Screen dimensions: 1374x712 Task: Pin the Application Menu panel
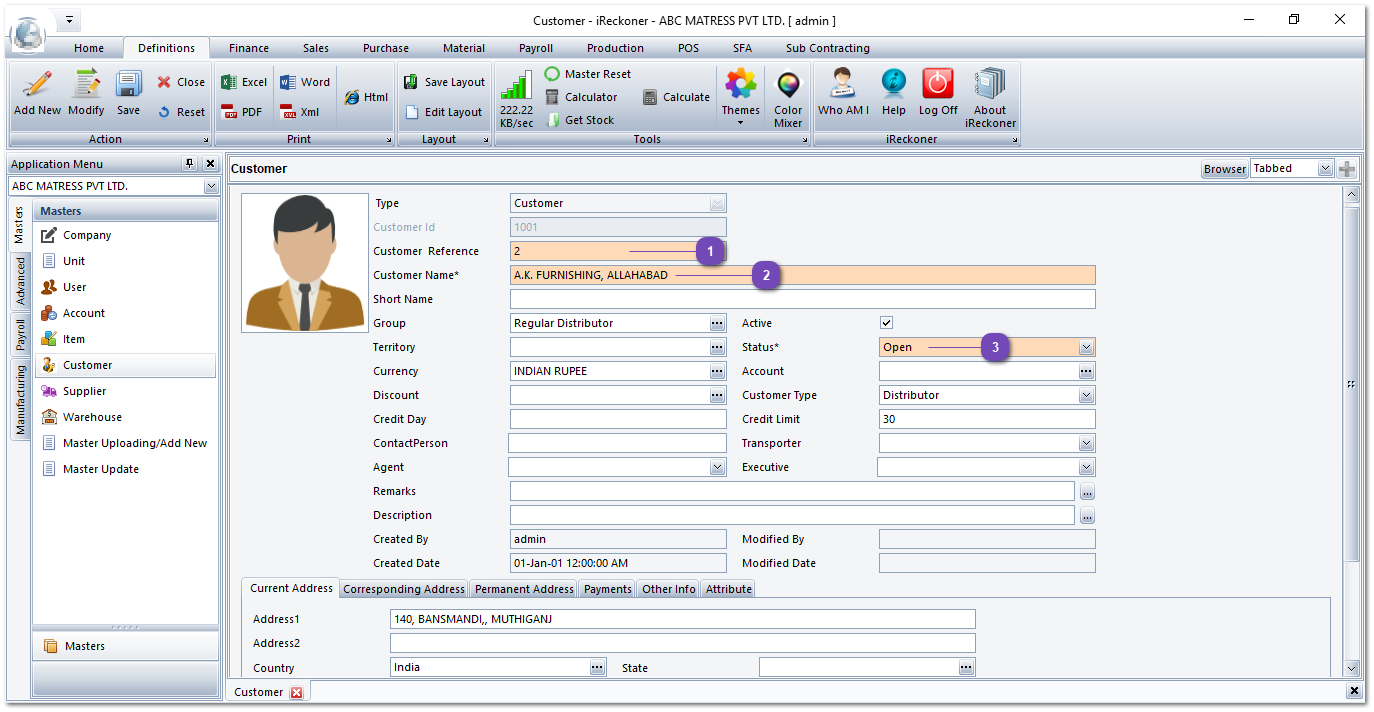[189, 164]
